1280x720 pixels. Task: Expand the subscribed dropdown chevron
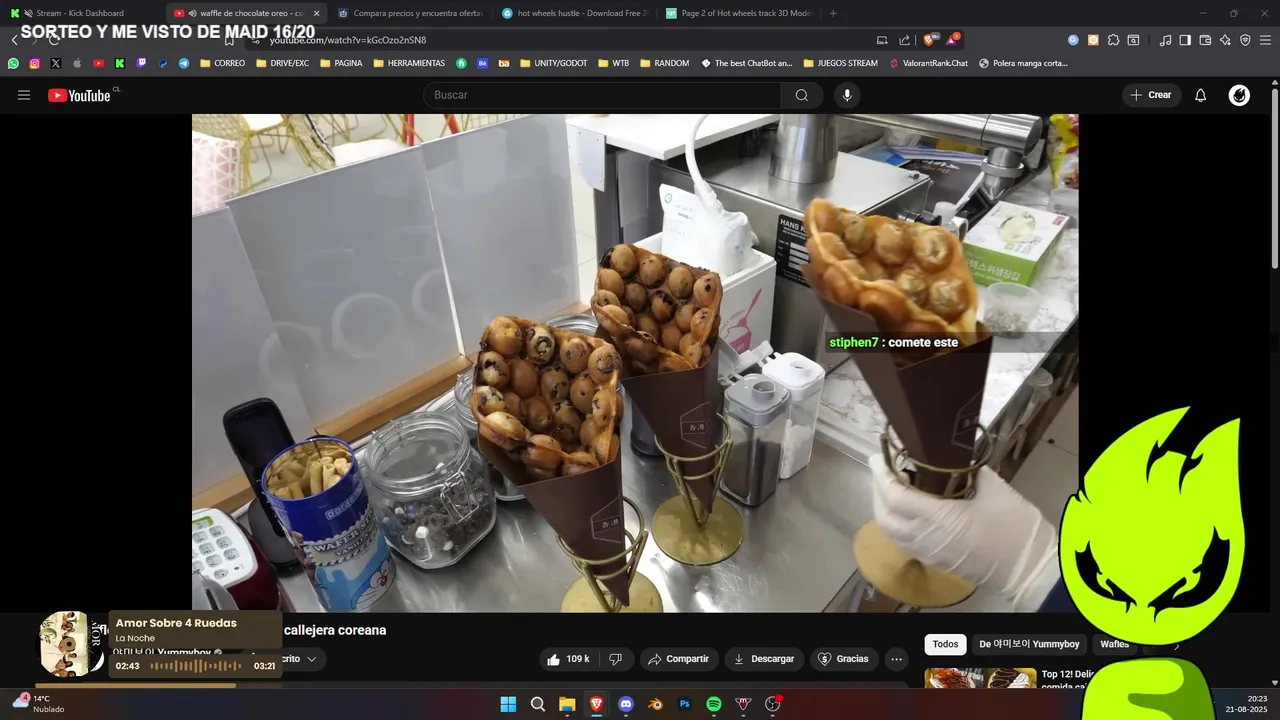coord(311,659)
